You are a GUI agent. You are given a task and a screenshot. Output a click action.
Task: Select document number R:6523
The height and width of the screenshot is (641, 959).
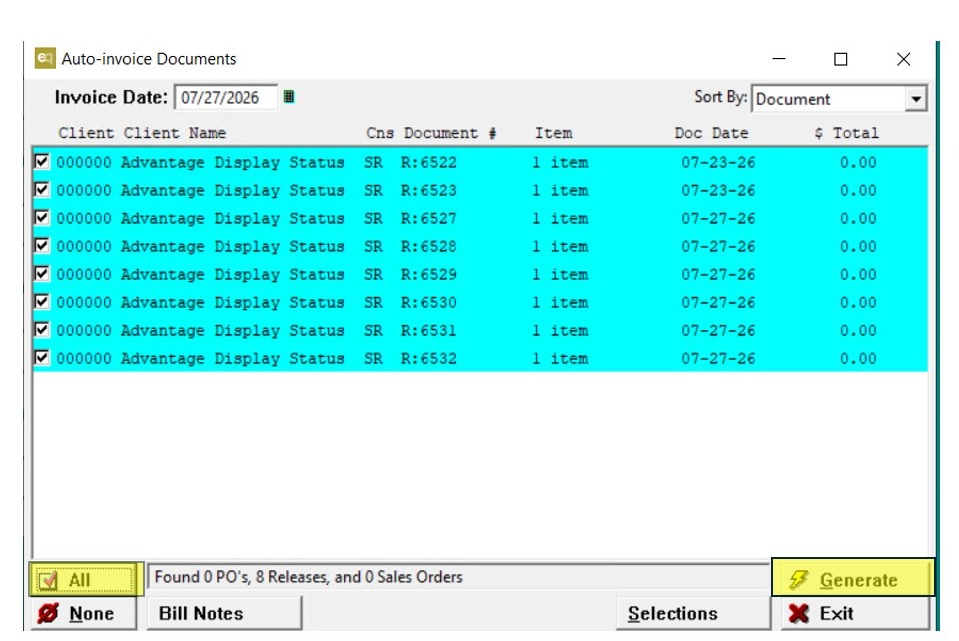click(x=429, y=190)
